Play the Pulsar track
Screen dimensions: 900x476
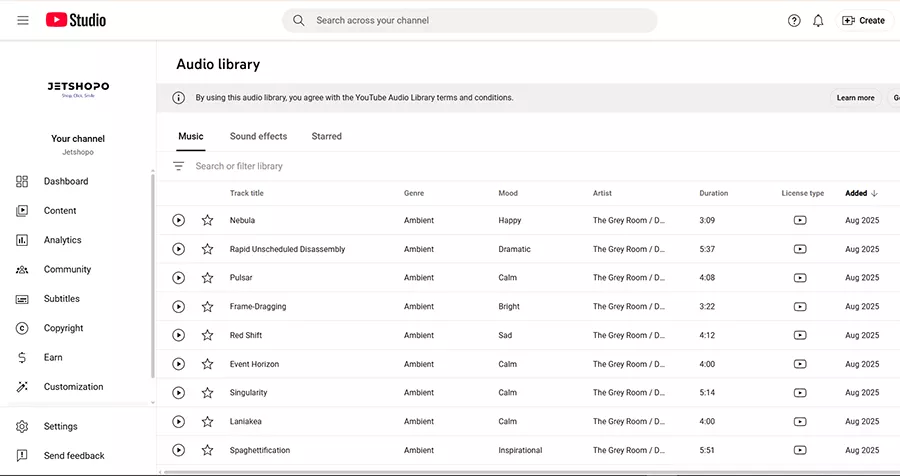179,278
